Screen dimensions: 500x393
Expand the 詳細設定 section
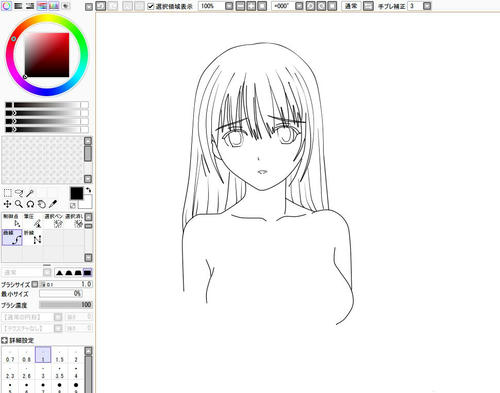pos(4,340)
